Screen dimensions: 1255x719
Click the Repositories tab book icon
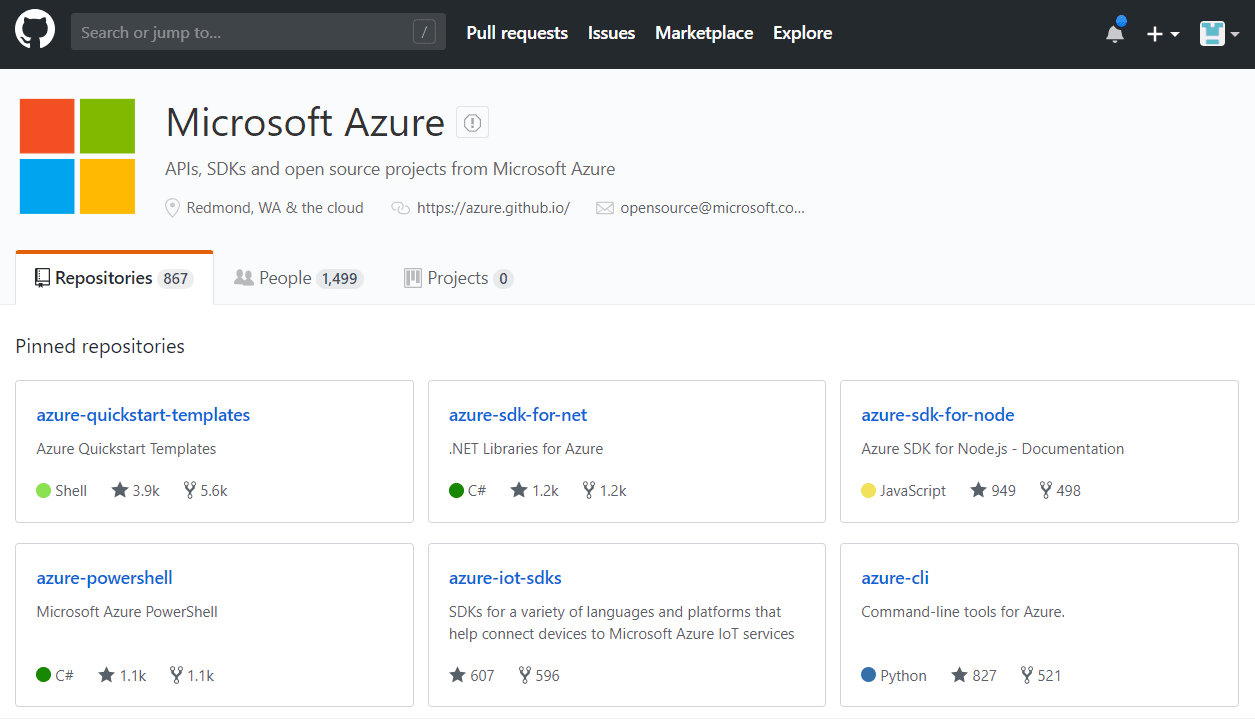pos(42,278)
